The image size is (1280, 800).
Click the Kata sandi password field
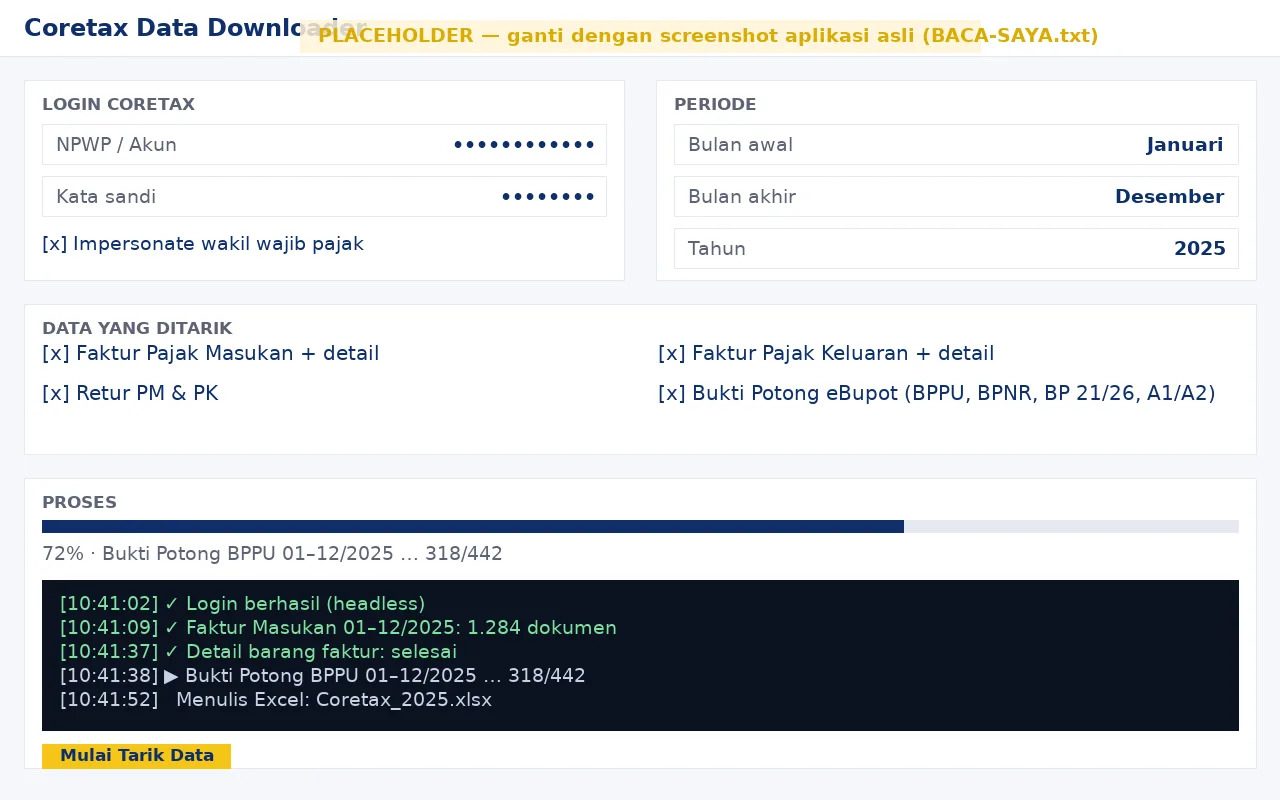tap(324, 197)
